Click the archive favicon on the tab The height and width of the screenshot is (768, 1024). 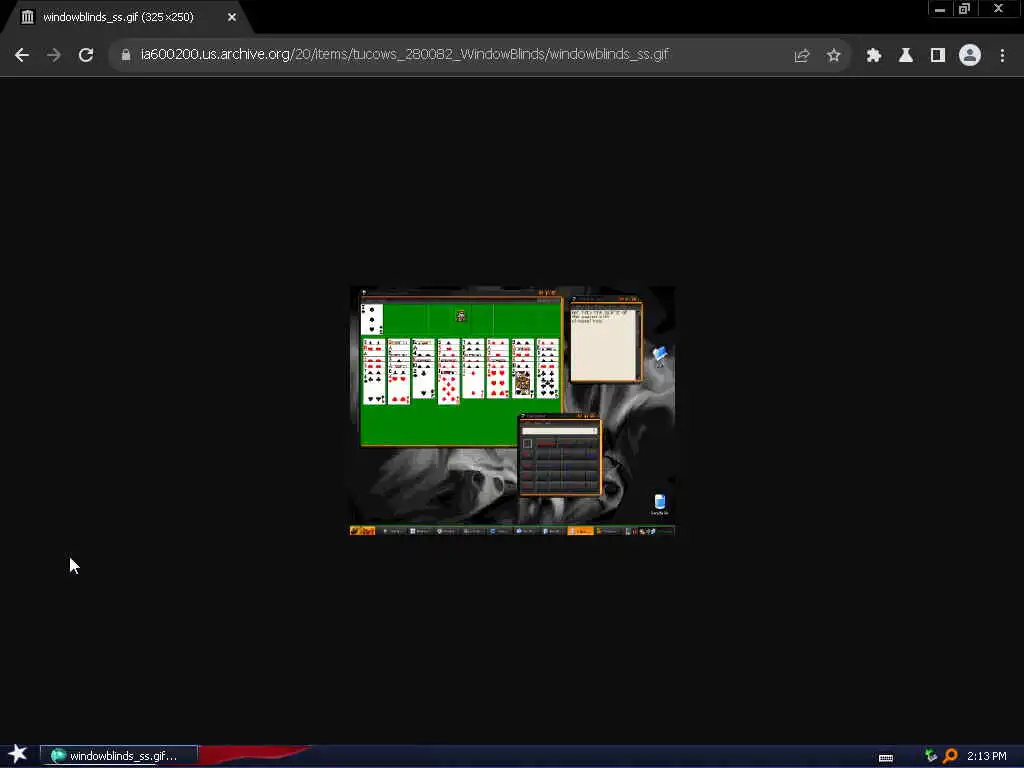click(x=27, y=17)
